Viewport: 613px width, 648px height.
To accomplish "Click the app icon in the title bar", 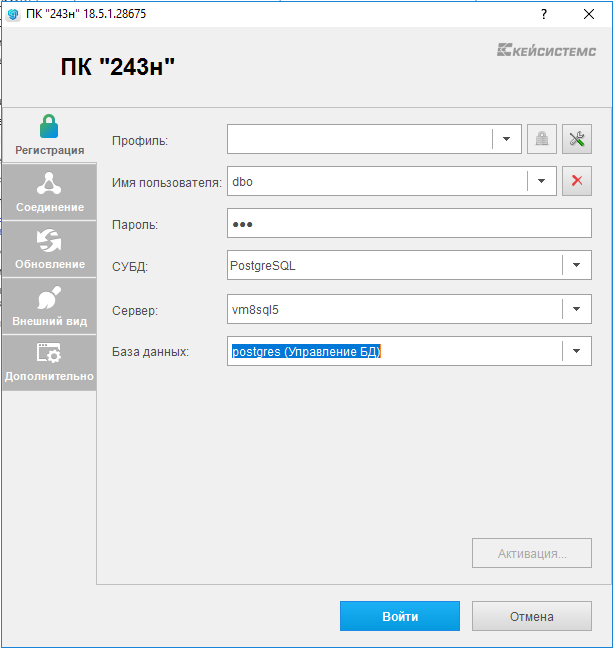I will tap(13, 14).
